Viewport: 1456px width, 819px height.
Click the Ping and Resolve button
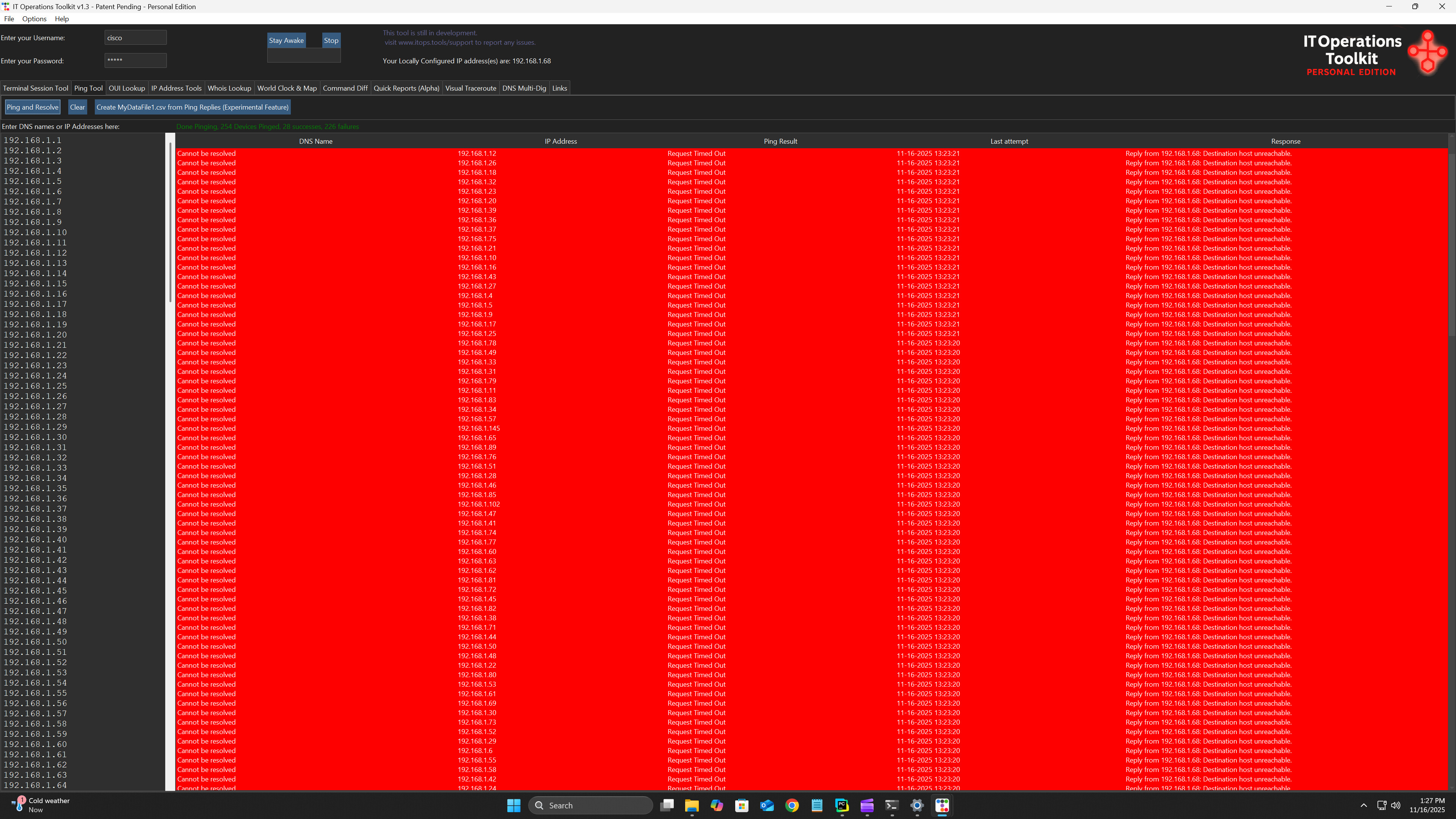32,107
